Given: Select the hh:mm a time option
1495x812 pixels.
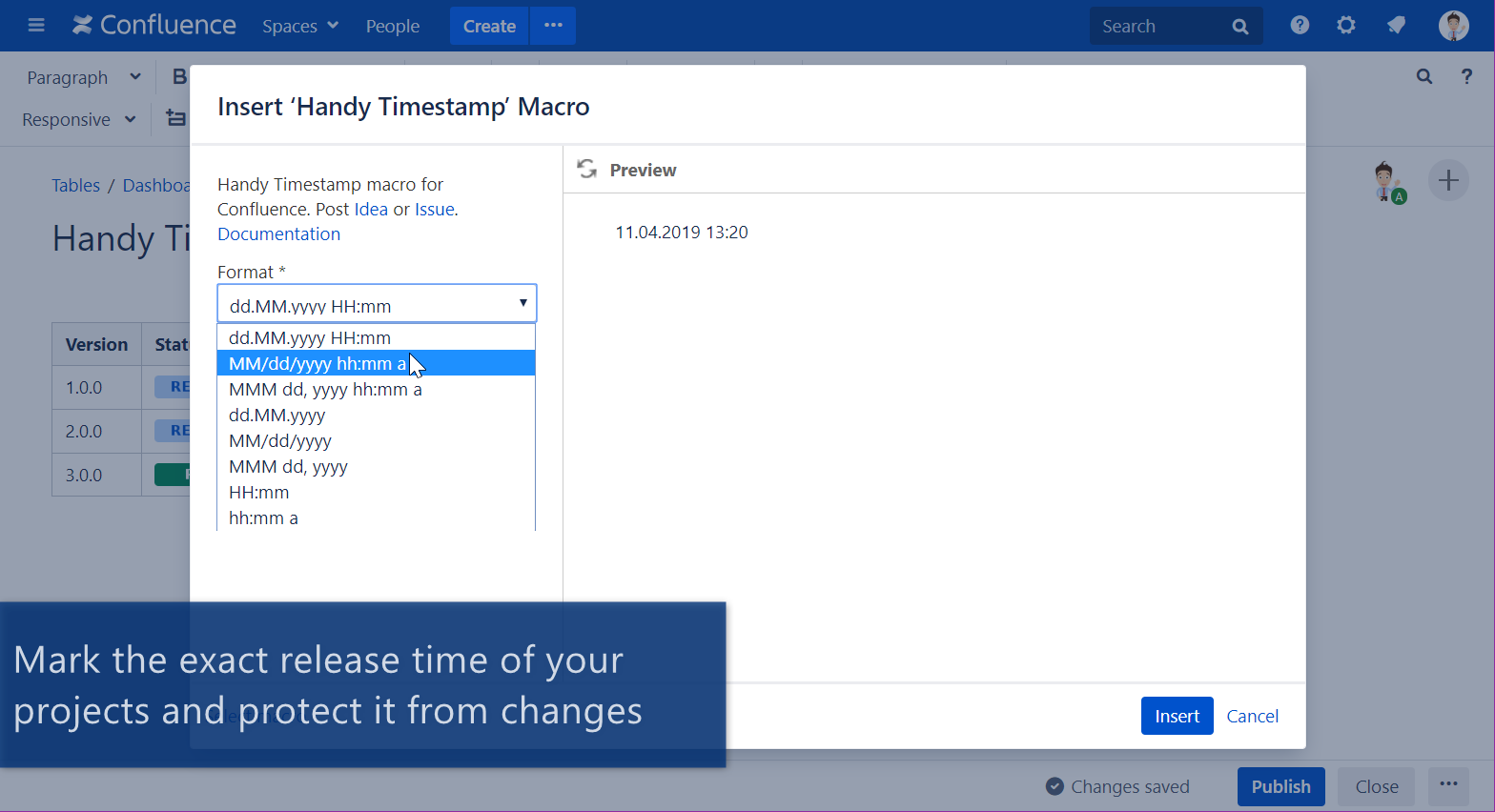Looking at the screenshot, I should (376, 518).
